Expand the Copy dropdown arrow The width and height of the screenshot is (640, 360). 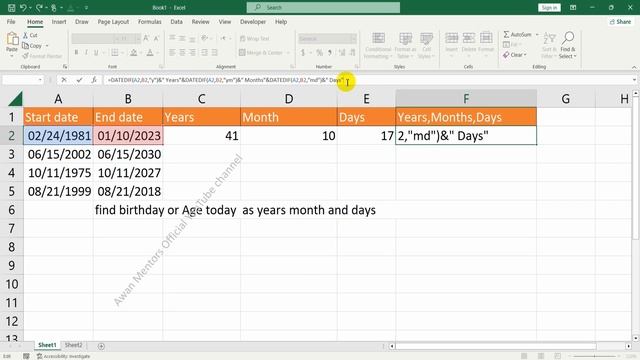click(47, 46)
